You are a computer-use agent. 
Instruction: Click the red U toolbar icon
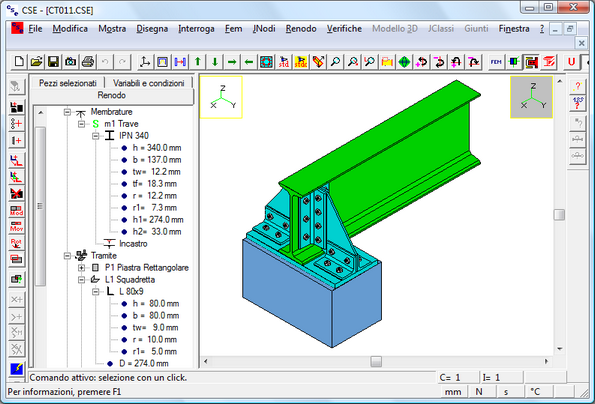(571, 61)
